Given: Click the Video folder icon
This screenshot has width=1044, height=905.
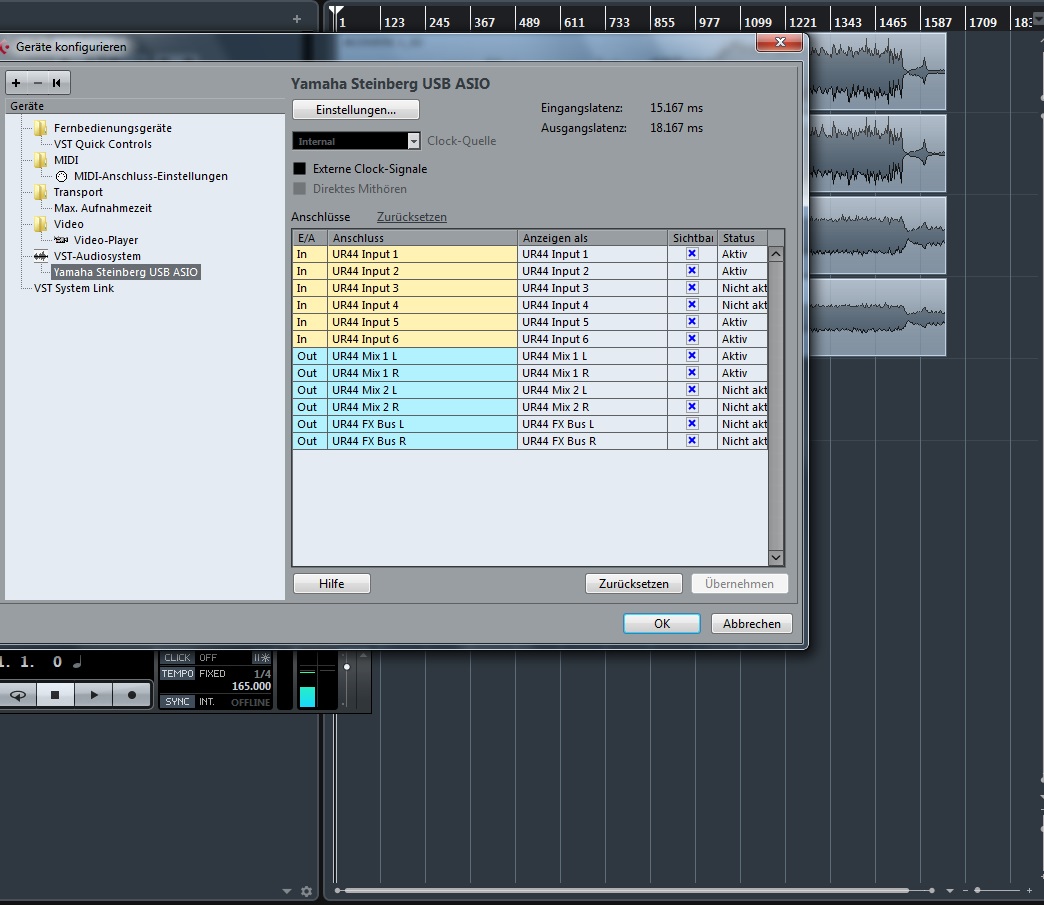Looking at the screenshot, I should (41, 224).
